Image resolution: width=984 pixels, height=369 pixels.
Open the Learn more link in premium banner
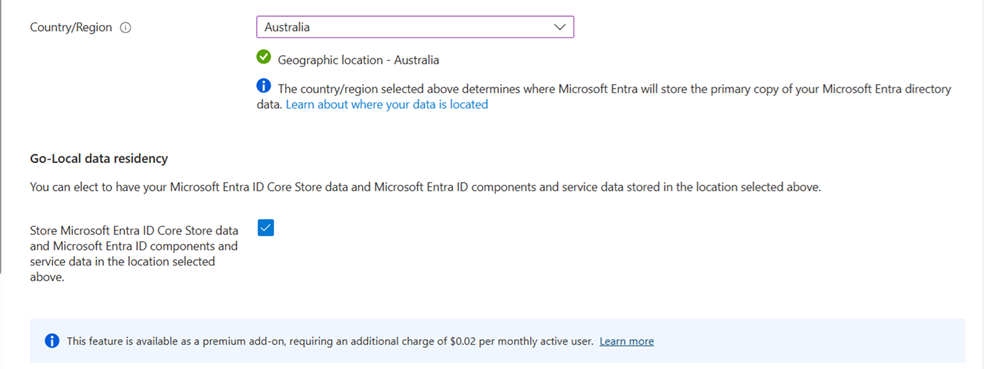click(626, 341)
